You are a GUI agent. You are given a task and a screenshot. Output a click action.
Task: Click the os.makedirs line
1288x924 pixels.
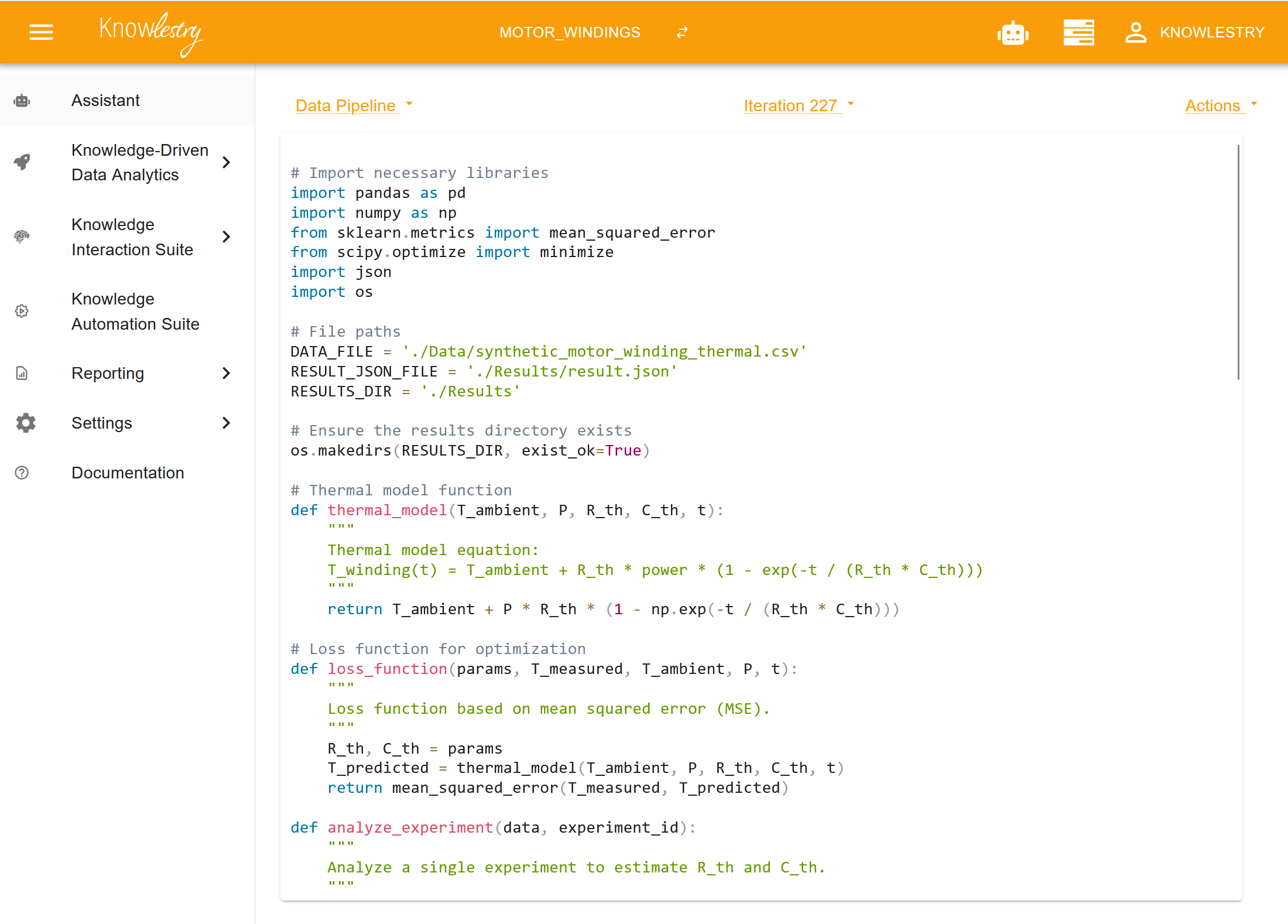tap(470, 450)
